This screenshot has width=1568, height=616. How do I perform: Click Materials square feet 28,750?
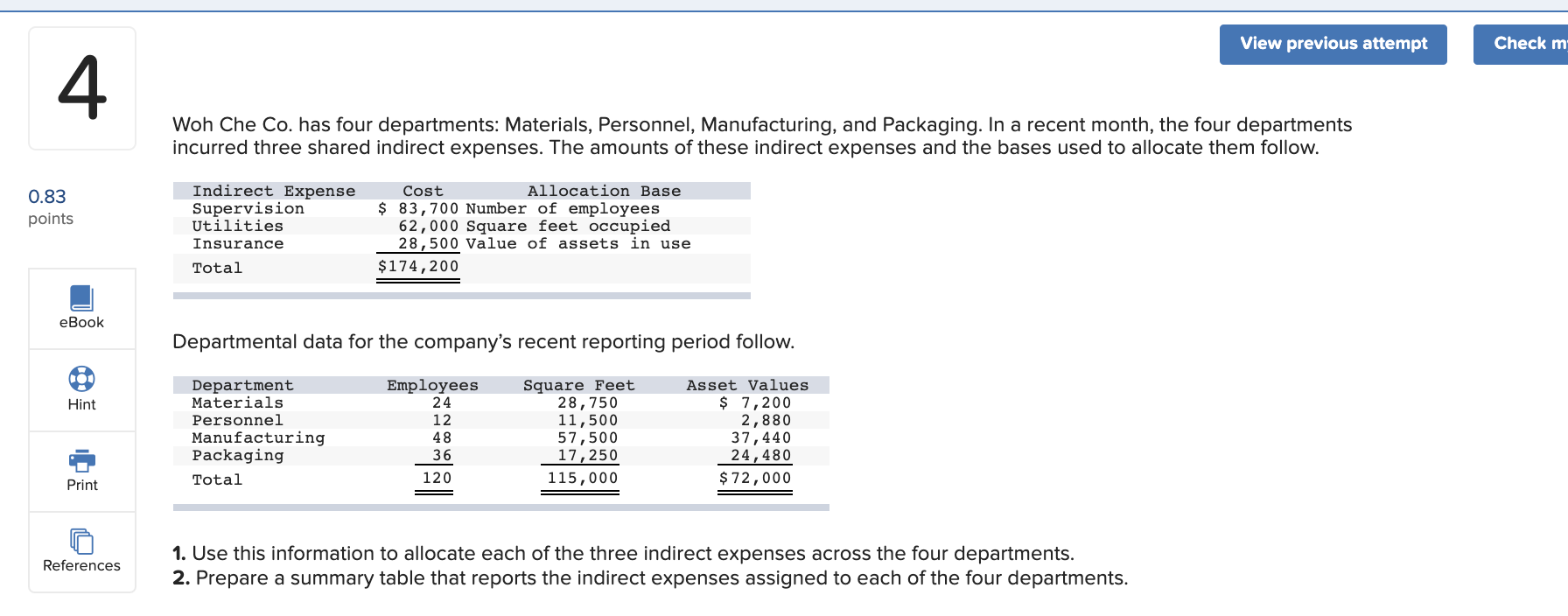pyautogui.click(x=588, y=402)
